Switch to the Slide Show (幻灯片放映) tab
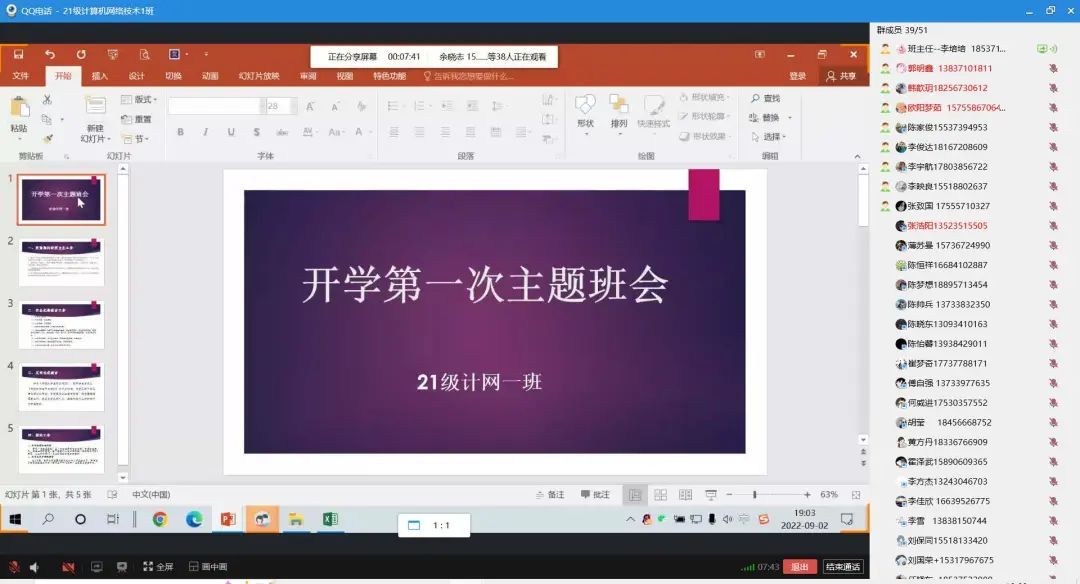Image resolution: width=1080 pixels, height=584 pixels. coord(259,76)
